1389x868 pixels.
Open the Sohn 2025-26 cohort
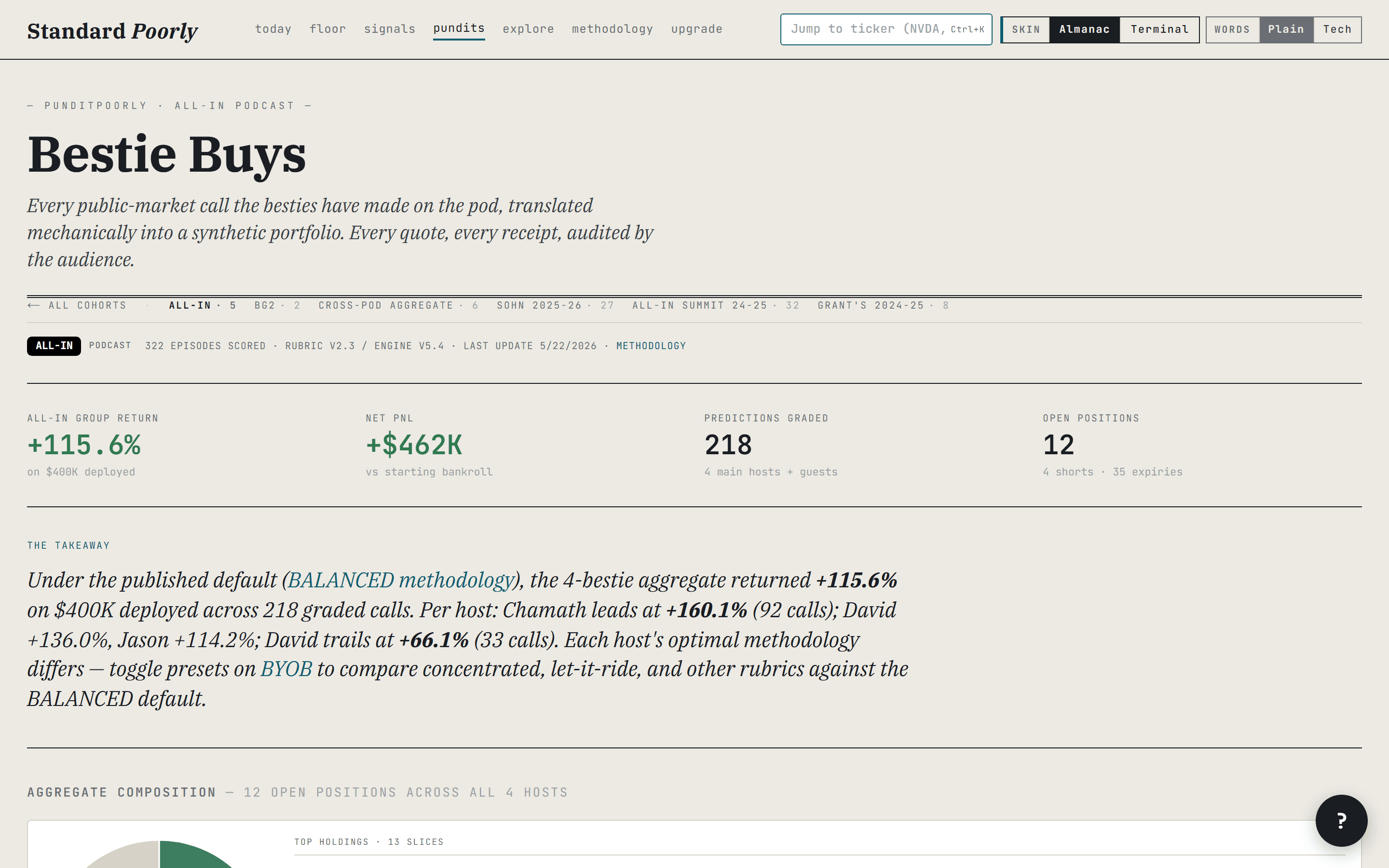coord(556,305)
